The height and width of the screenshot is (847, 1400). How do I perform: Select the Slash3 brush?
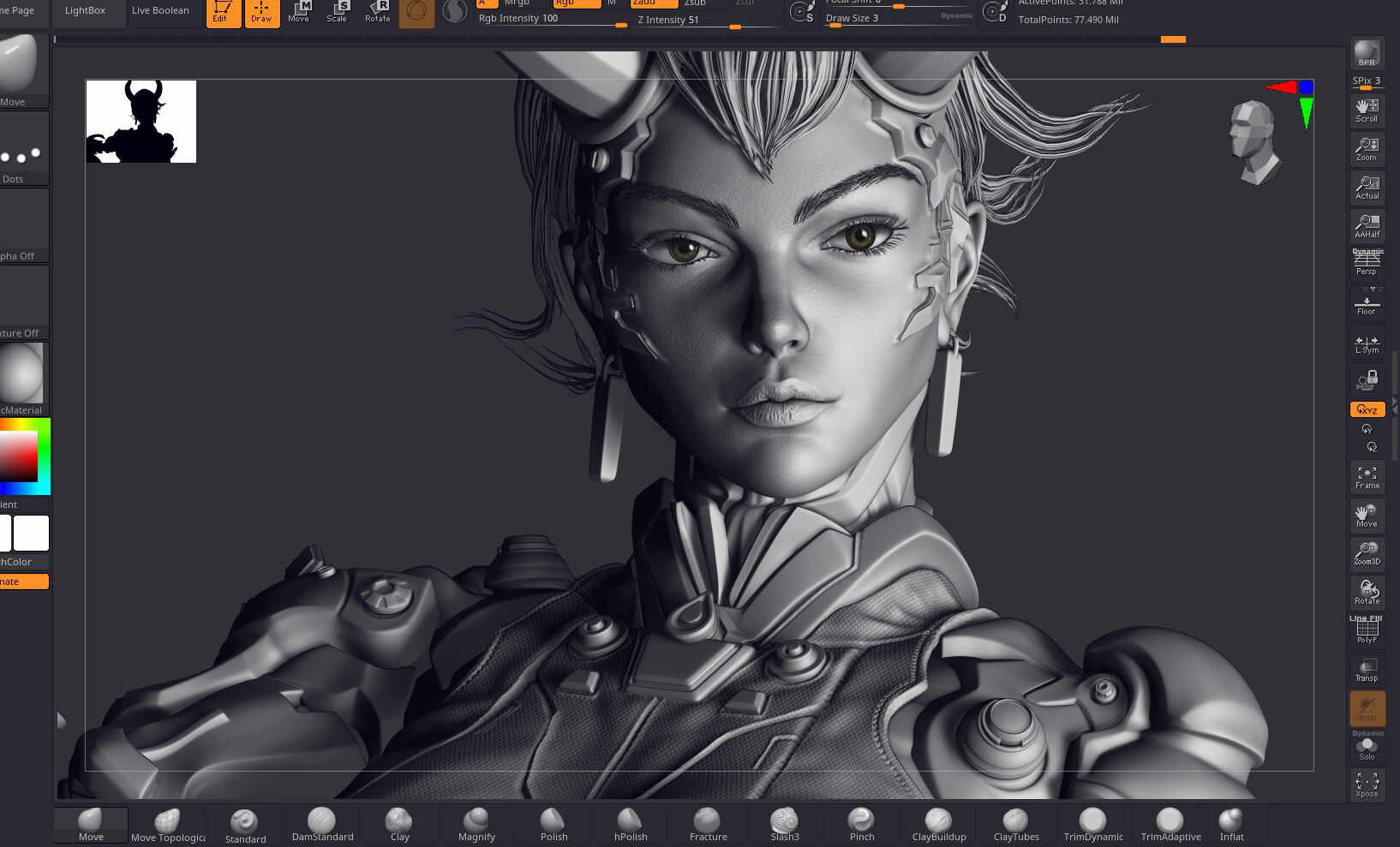point(785,825)
